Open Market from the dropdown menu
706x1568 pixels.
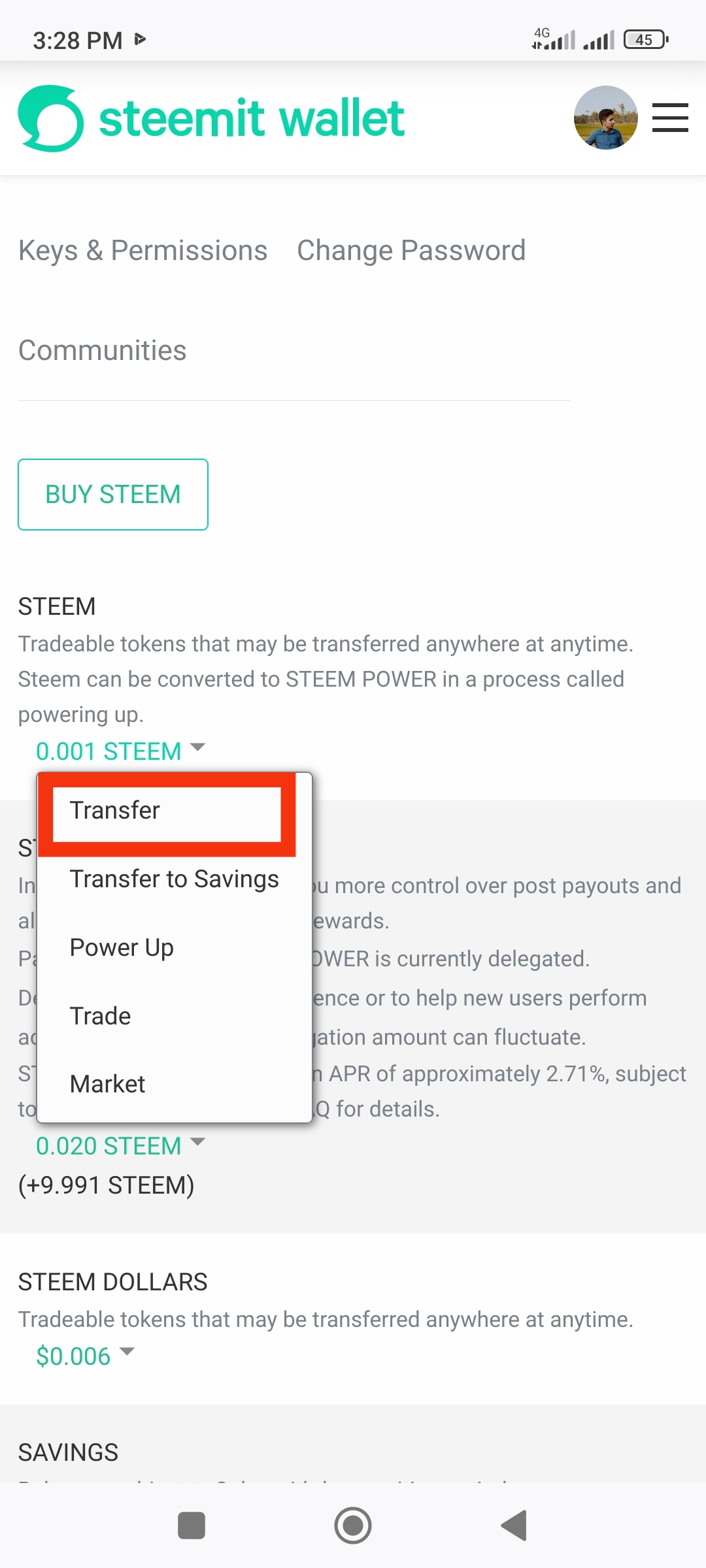tap(107, 1084)
